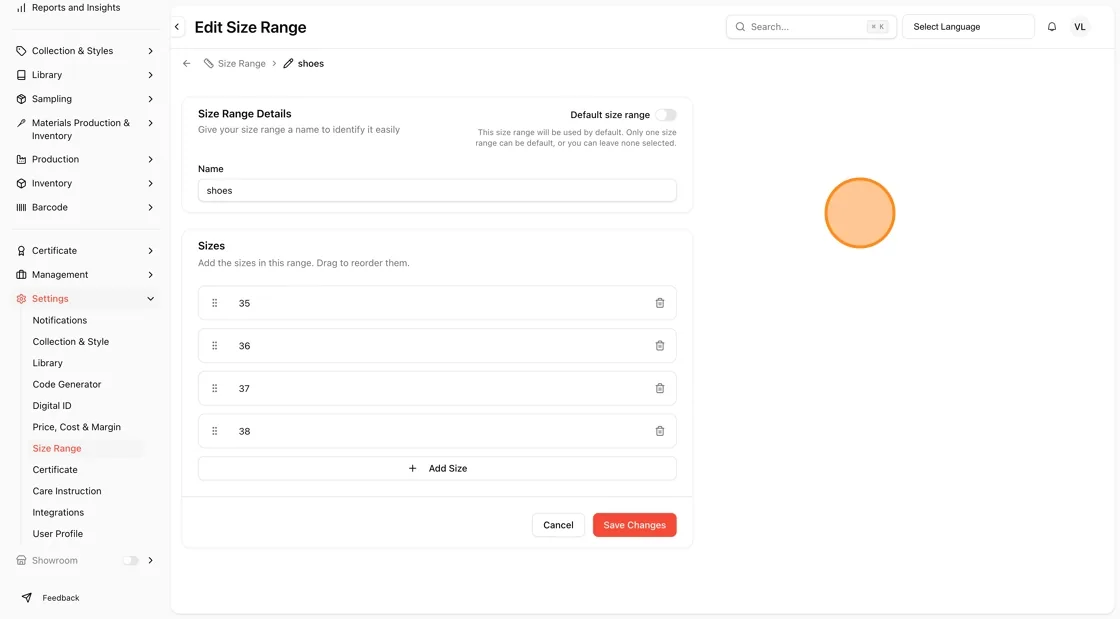Click the Name input field
Screen dimensions: 1120x619
(x=437, y=191)
